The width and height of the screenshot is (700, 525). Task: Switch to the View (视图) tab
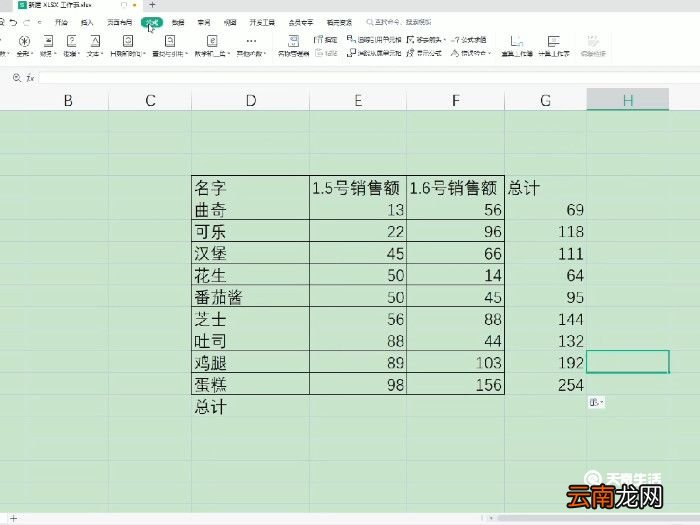point(230,22)
